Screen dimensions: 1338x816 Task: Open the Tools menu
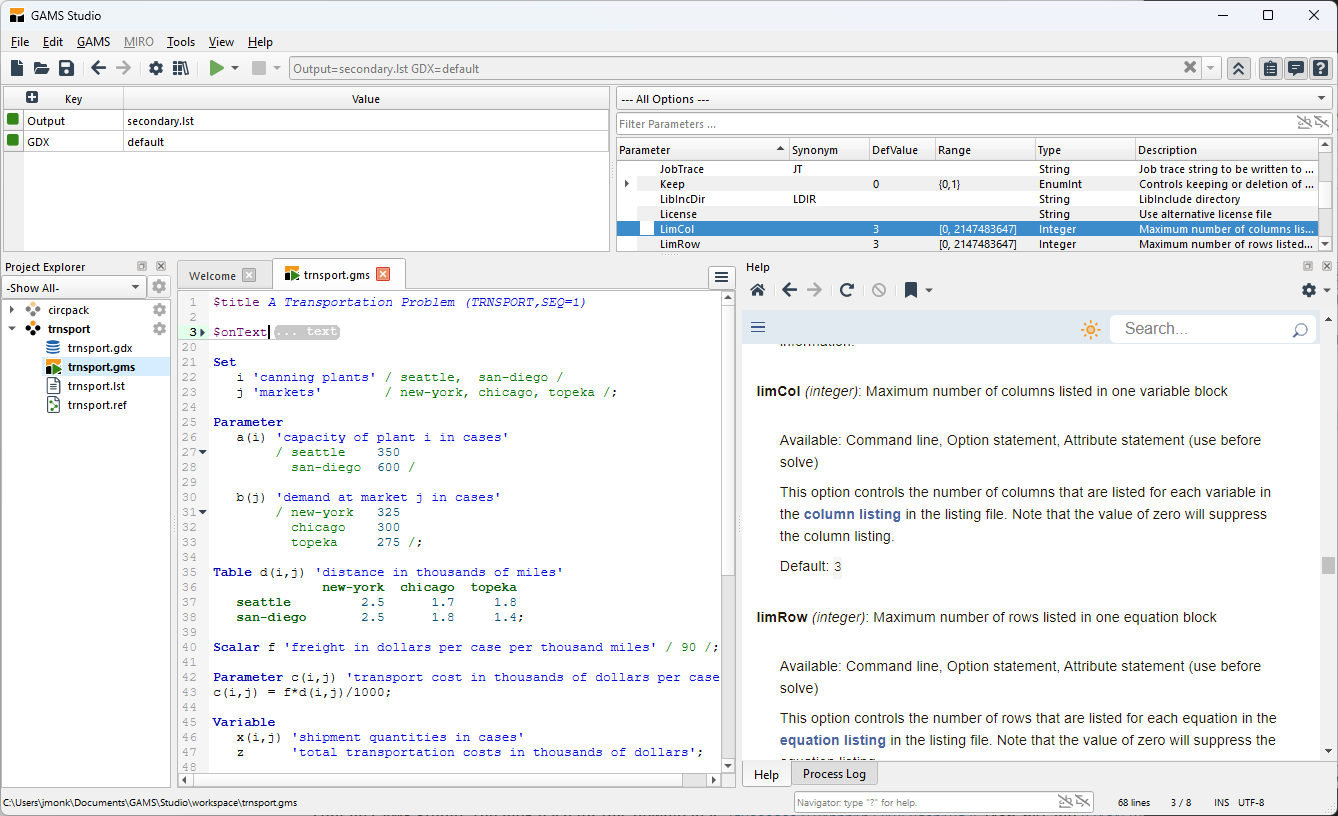pyautogui.click(x=181, y=42)
